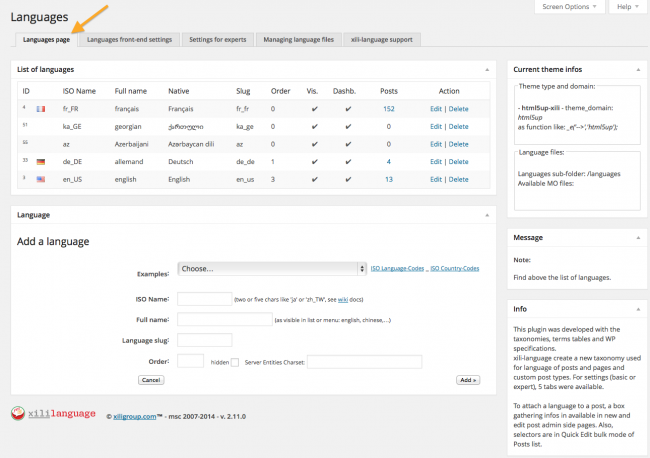Go to Managing language files tab
This screenshot has width=650, height=458.
pyautogui.click(x=298, y=40)
